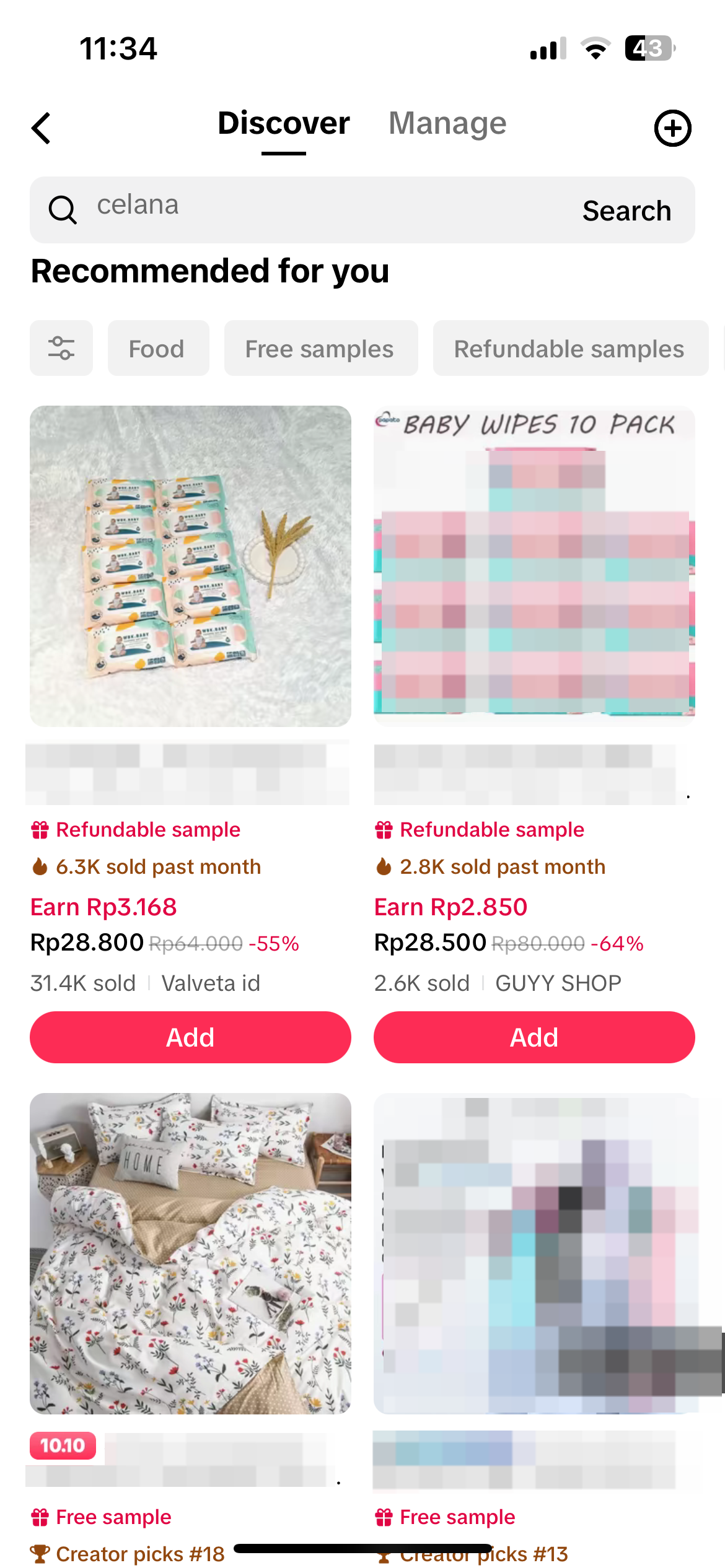Open the Baby Wipes 10 Pack thumbnail
Screen dimensions: 725x1568
pyautogui.click(x=534, y=566)
